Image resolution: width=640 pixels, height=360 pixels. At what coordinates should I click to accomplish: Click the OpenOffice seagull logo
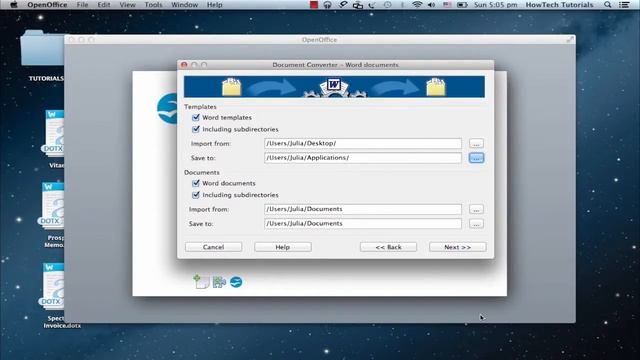click(x=168, y=109)
